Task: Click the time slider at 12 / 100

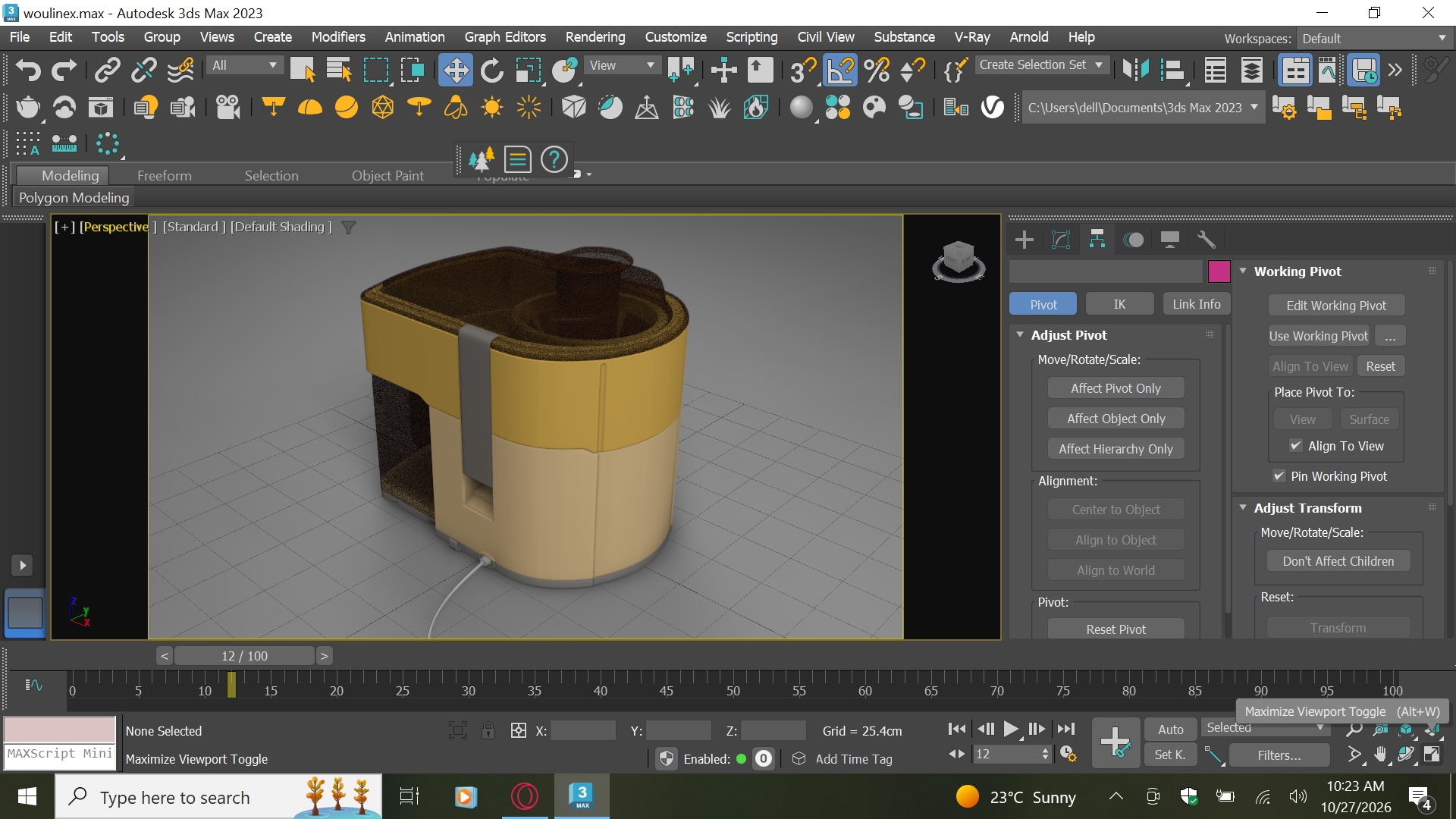Action: pos(244,656)
